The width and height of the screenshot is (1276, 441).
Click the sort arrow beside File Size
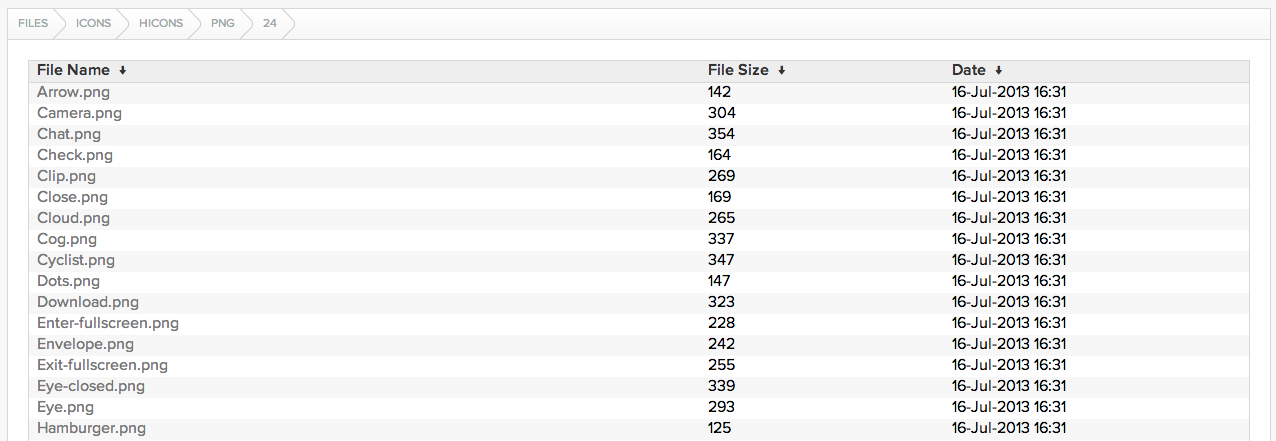(x=781, y=71)
